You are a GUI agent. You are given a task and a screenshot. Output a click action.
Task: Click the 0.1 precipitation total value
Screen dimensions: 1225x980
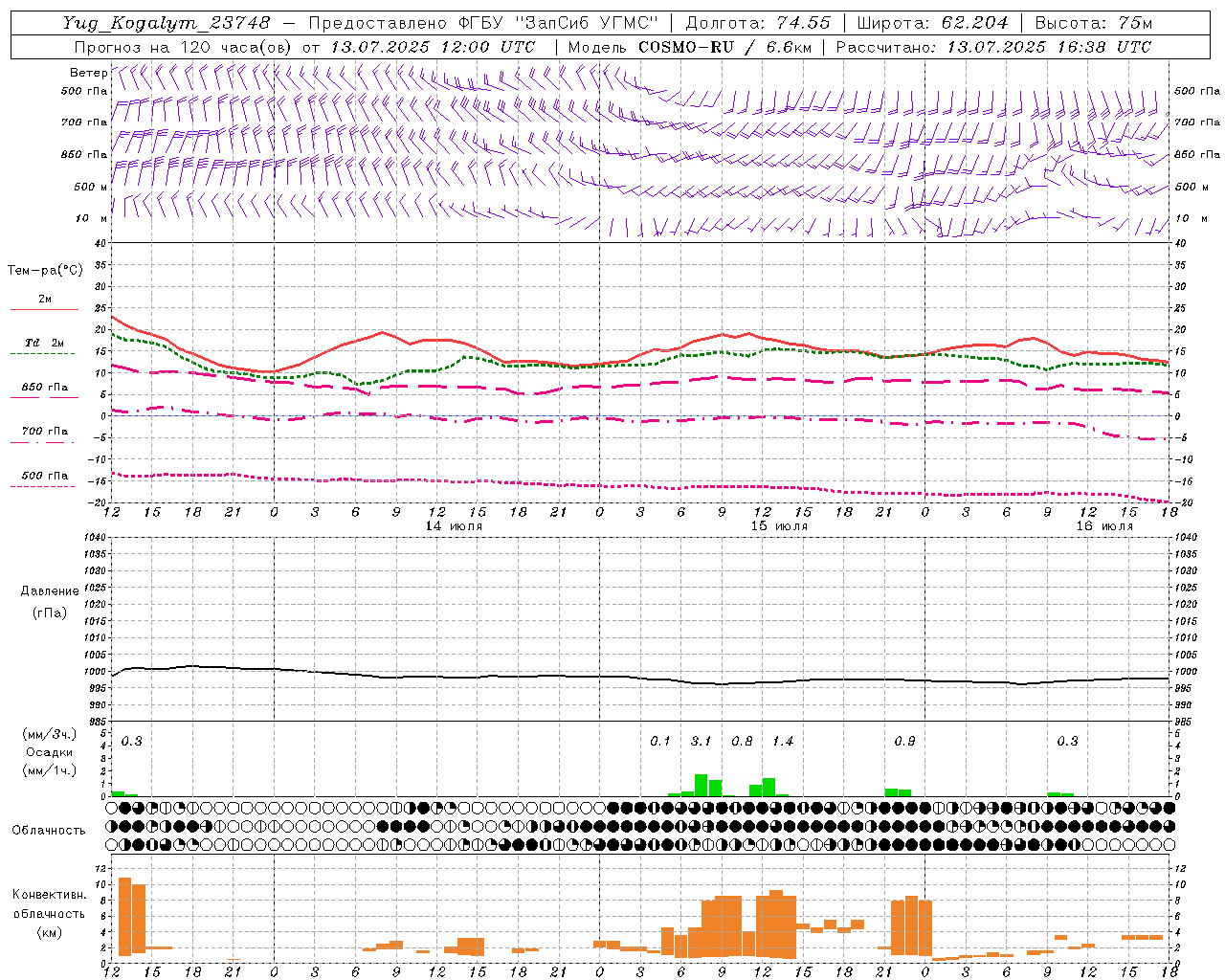coord(660,741)
